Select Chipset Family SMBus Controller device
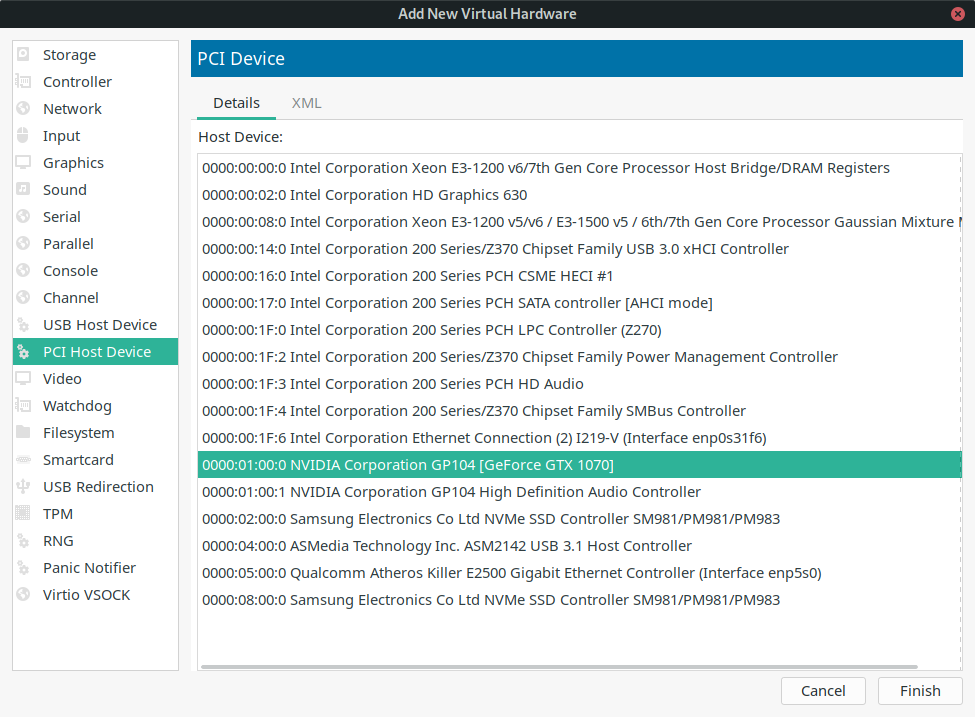Screen dimensions: 975x717 579,411
